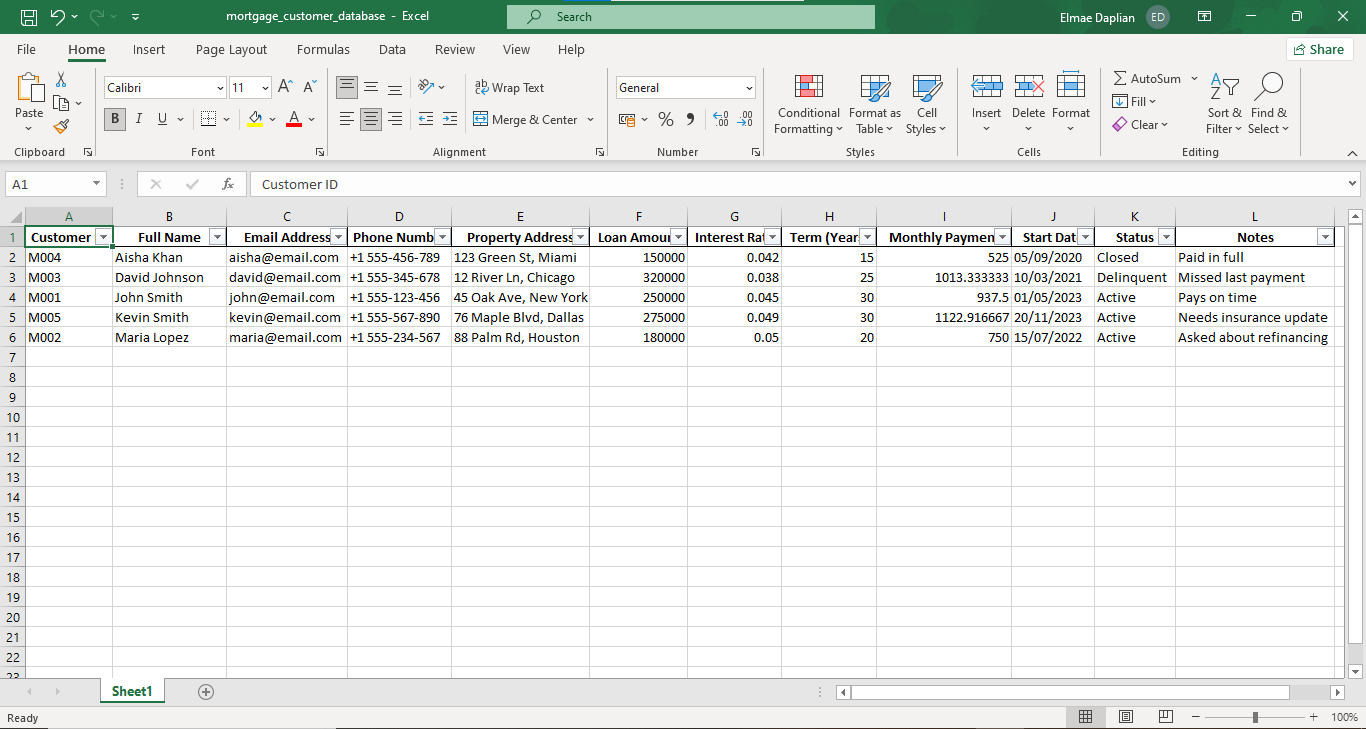Increase font size with large A icon
Screen dimensions: 1366x729
pyautogui.click(x=285, y=88)
